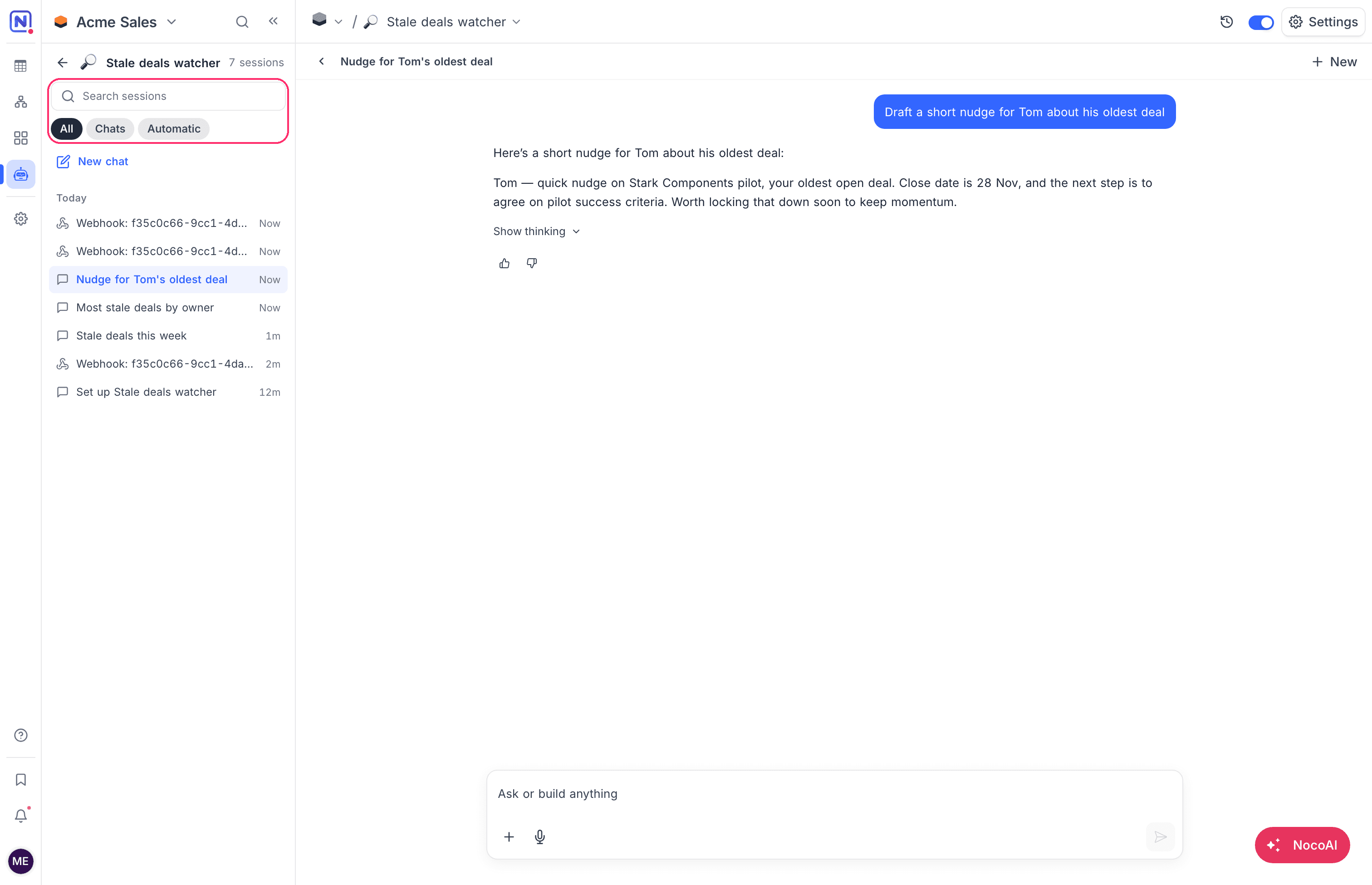Expand Show thinking

pos(537,231)
